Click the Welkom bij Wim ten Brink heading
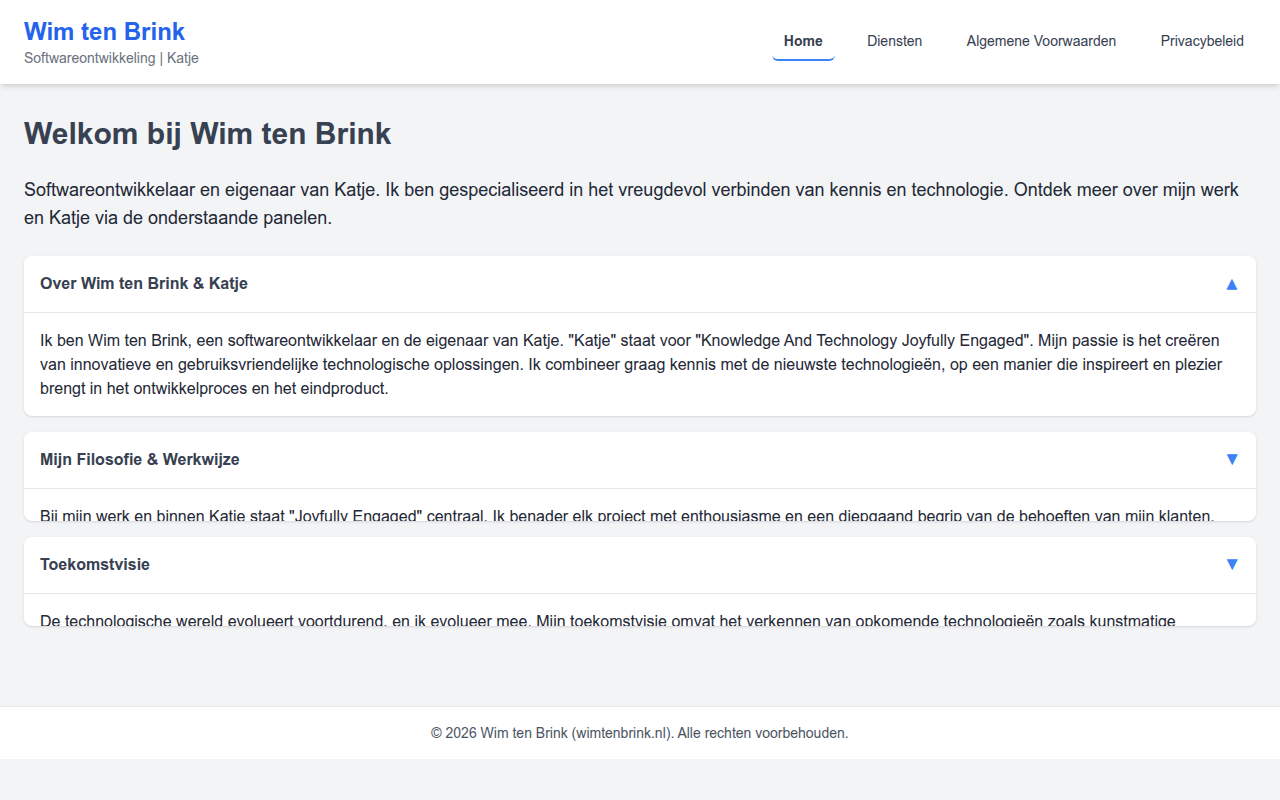This screenshot has height=800, width=1280. coord(208,133)
